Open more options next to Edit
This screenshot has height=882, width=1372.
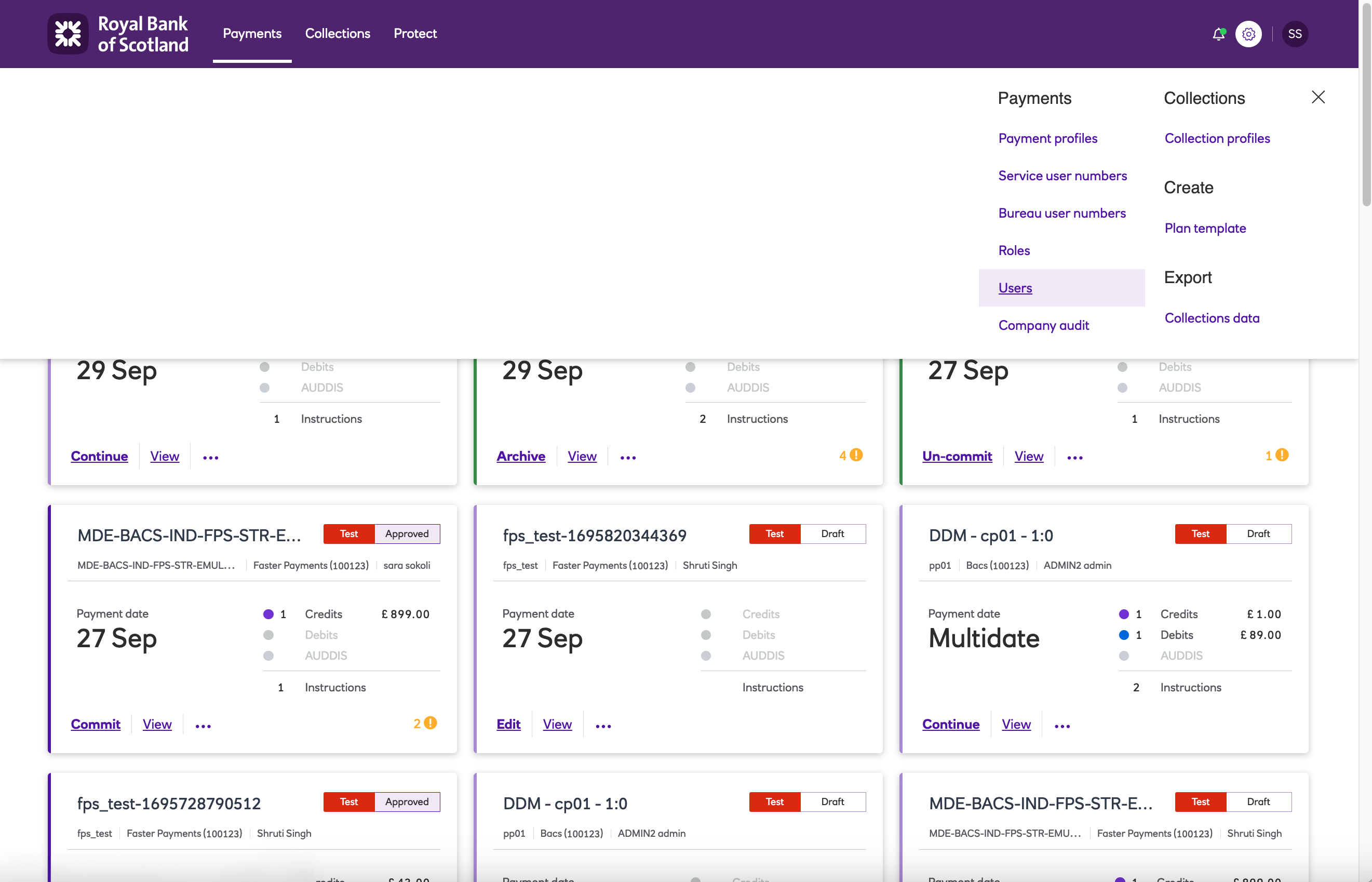pos(603,725)
